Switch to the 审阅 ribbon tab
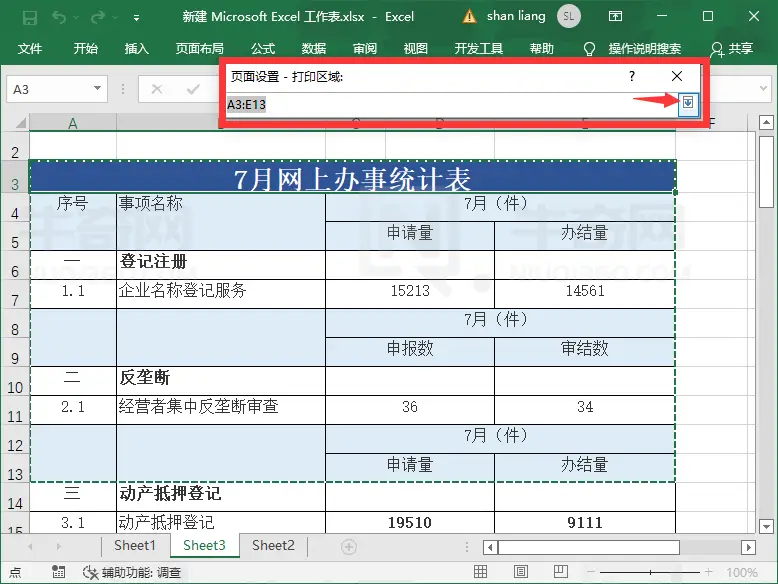Image resolution: width=778 pixels, height=584 pixels. coord(365,48)
